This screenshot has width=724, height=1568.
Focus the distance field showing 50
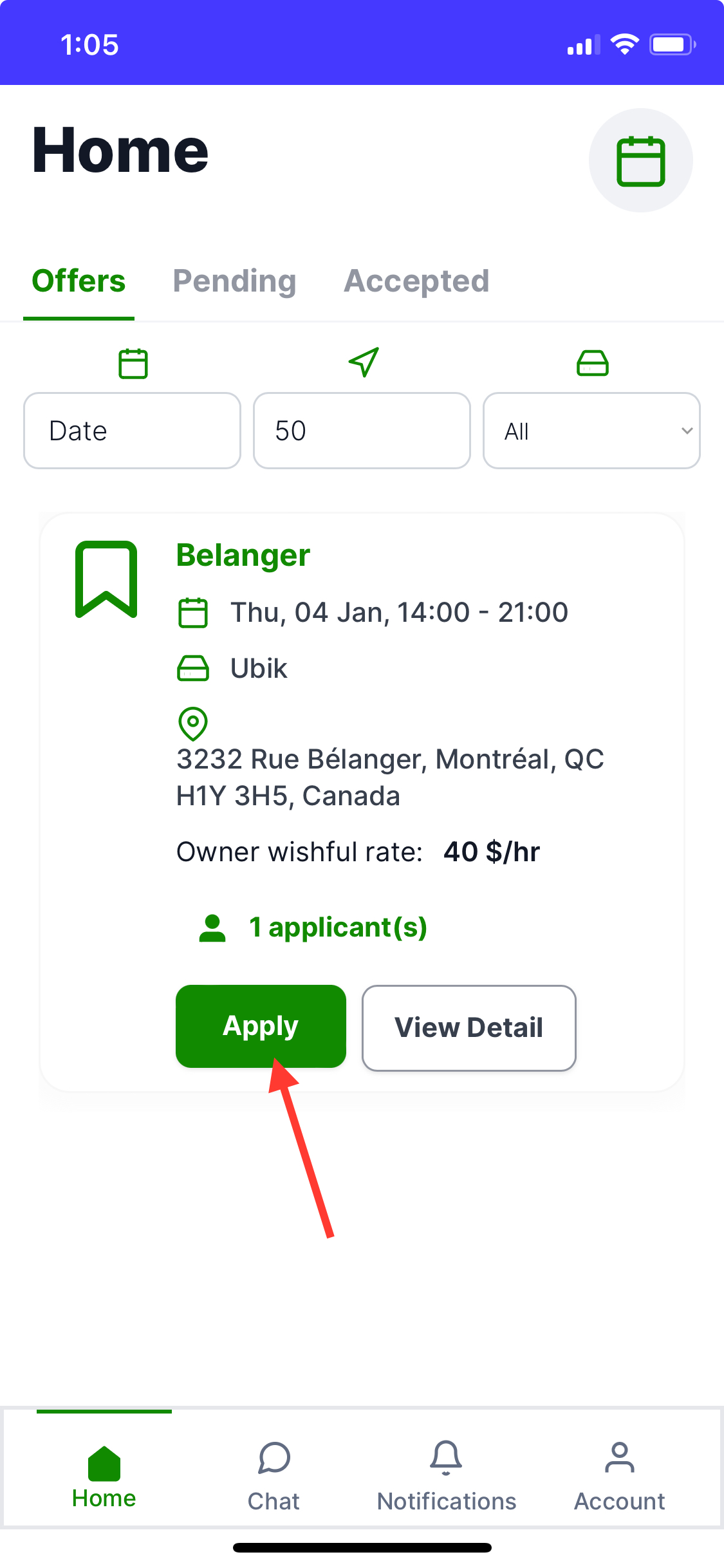click(362, 431)
